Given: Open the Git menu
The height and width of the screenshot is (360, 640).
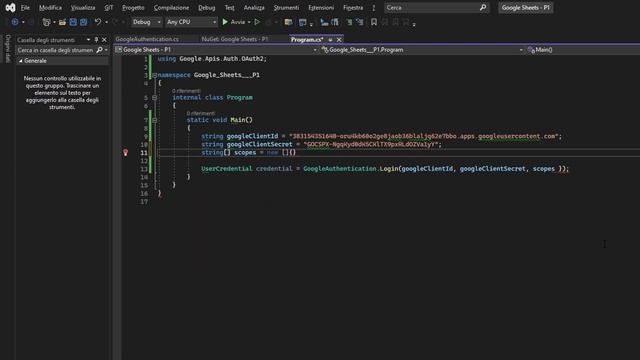Looking at the screenshot, I should pos(109,8).
